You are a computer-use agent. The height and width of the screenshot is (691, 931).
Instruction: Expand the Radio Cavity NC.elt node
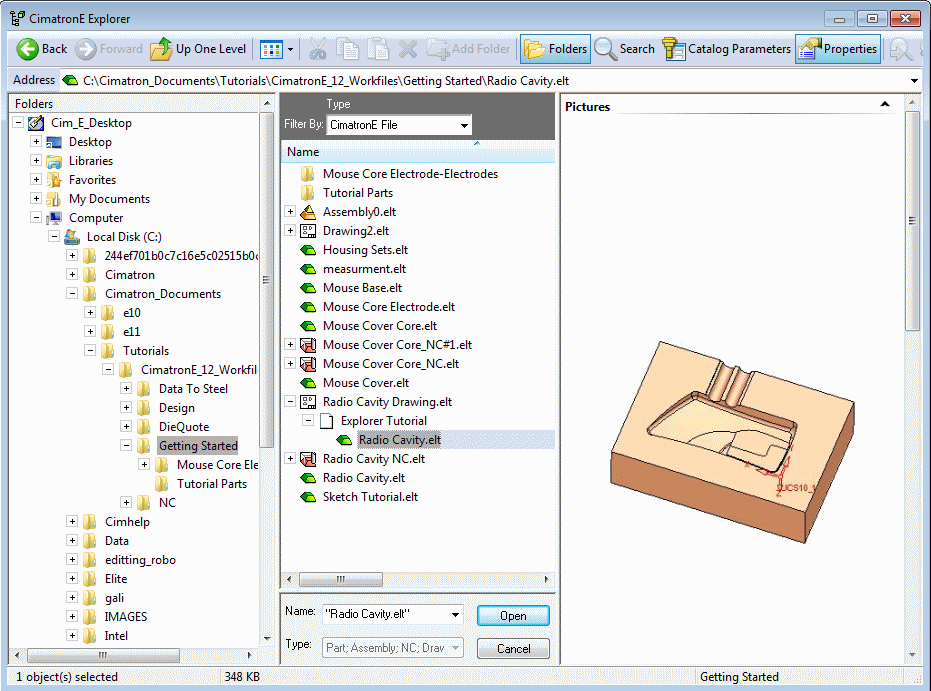[290, 459]
